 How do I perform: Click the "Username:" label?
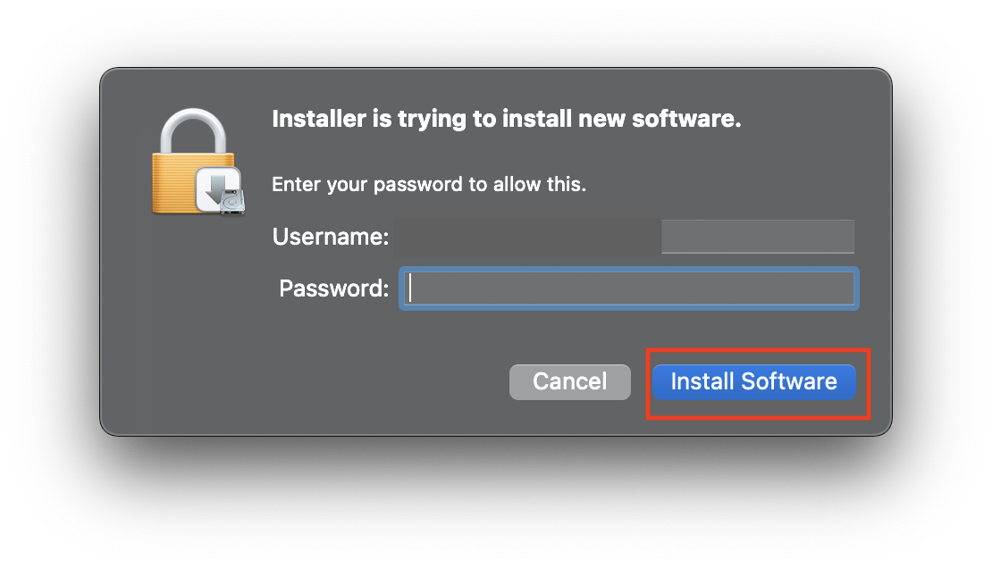pyautogui.click(x=330, y=237)
